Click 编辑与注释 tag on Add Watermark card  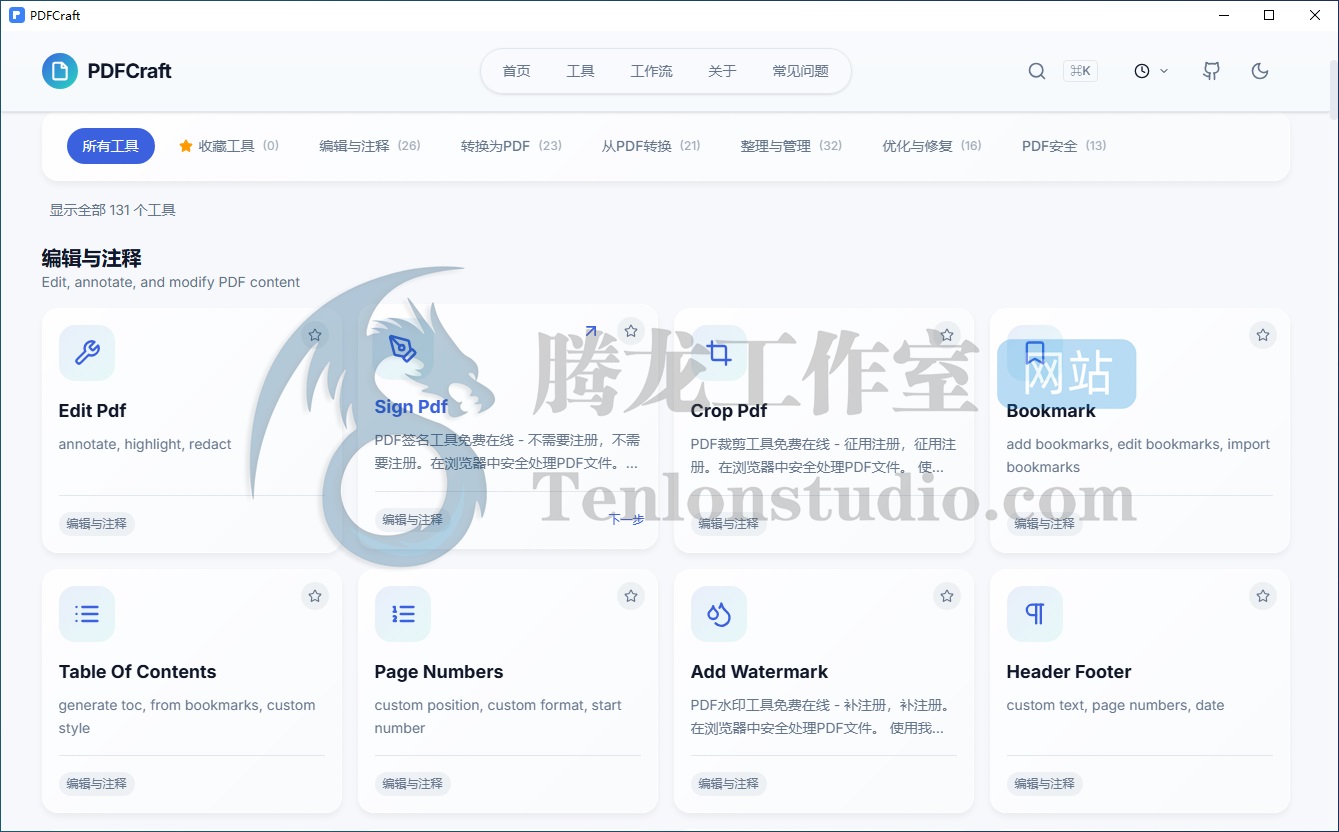[728, 784]
